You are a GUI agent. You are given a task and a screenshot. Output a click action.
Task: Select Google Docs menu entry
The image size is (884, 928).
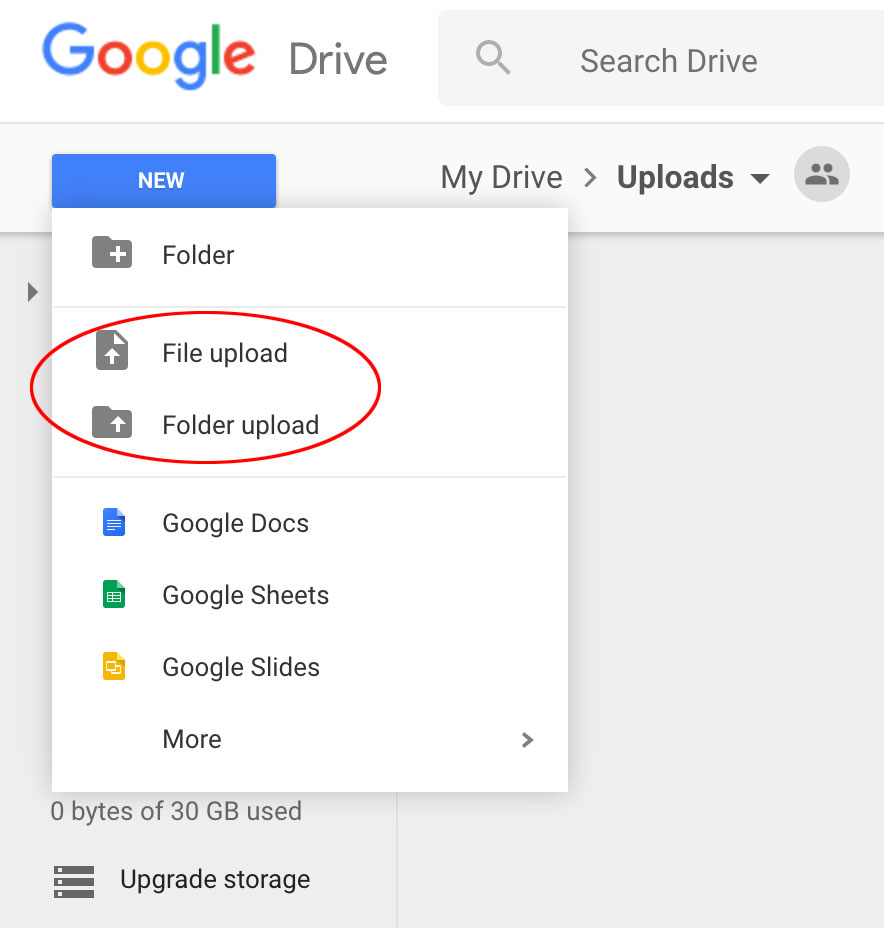tap(235, 523)
